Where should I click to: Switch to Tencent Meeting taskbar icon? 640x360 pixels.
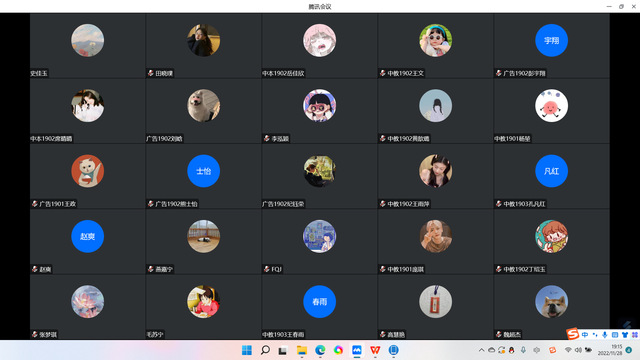click(x=357, y=350)
